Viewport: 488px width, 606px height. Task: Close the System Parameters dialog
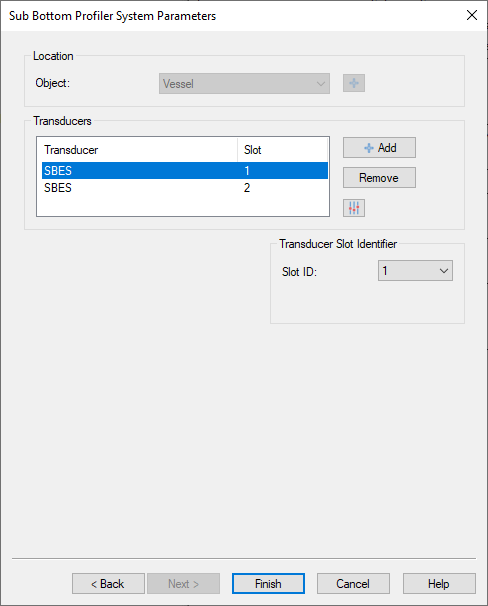tap(471, 15)
